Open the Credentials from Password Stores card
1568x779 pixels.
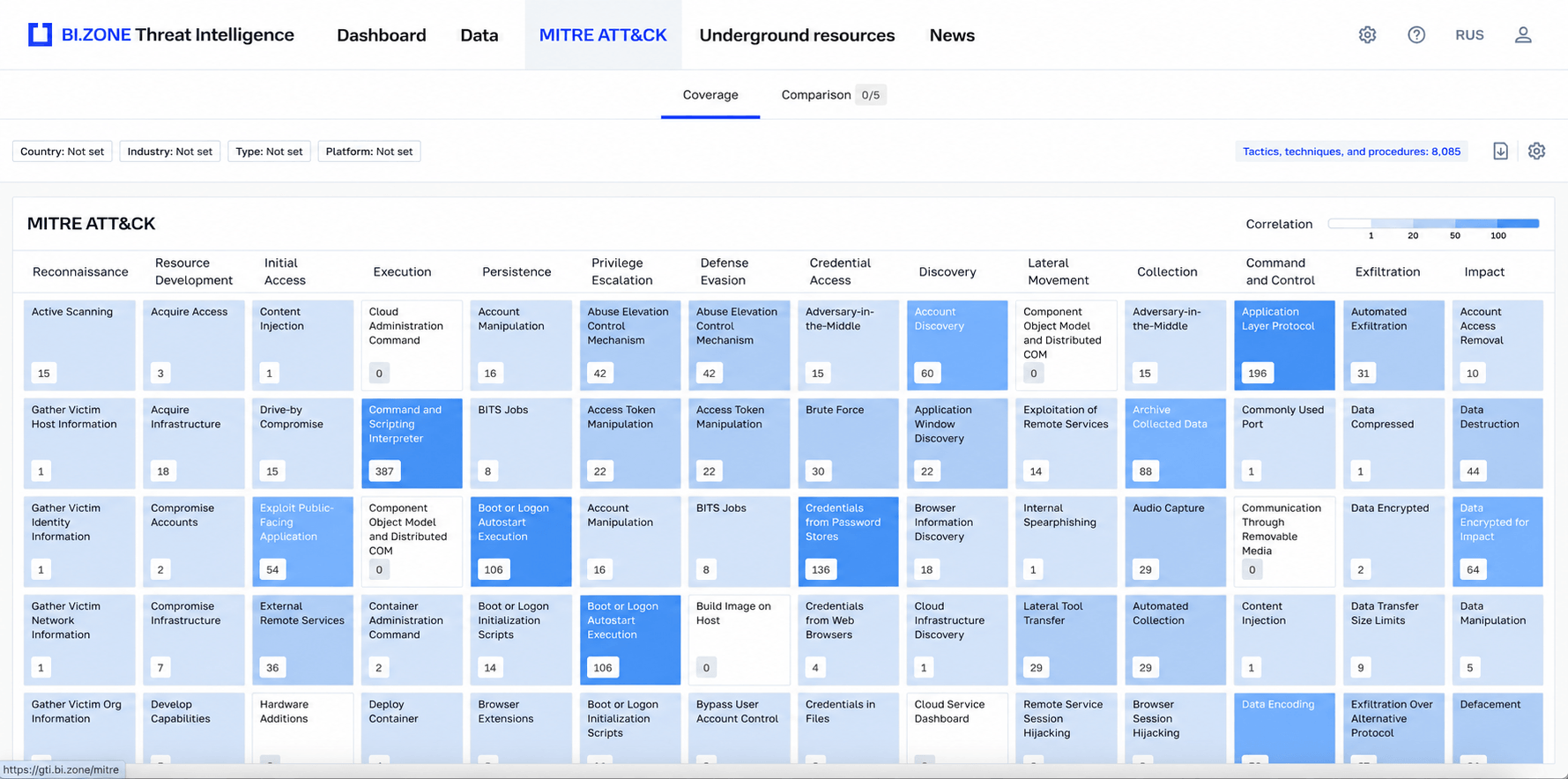click(848, 542)
